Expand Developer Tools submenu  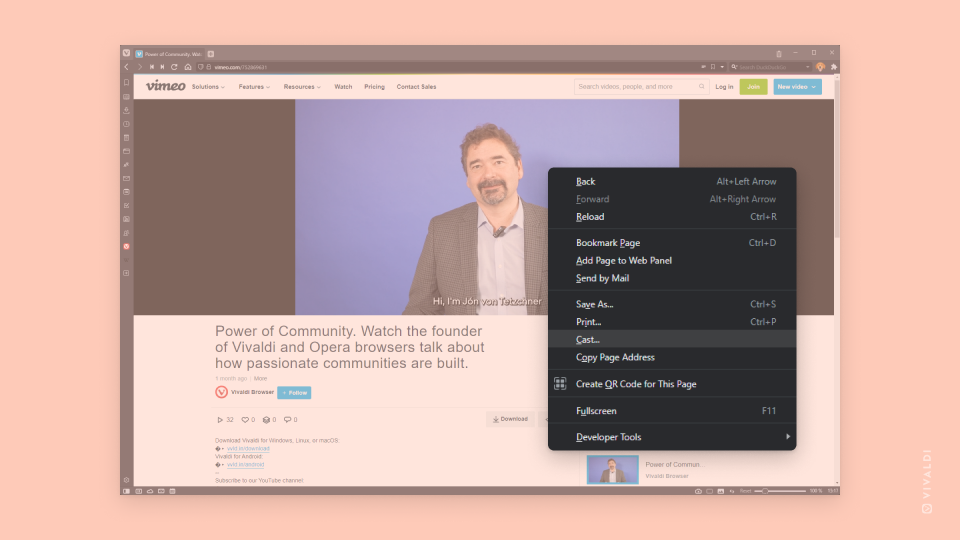coord(672,437)
